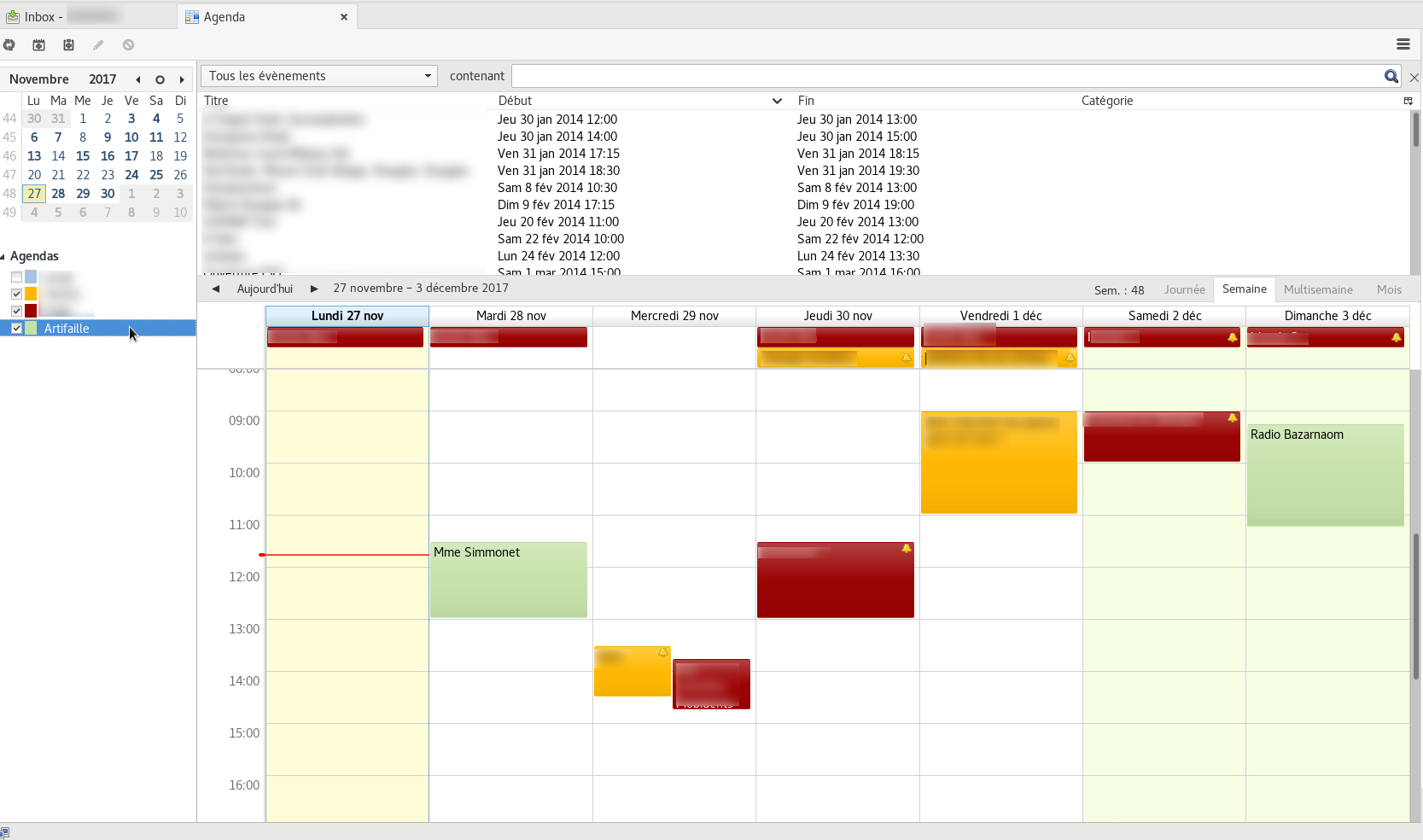Select the Radio Bazarnaom event
The width and height of the screenshot is (1423, 840).
click(1326, 475)
